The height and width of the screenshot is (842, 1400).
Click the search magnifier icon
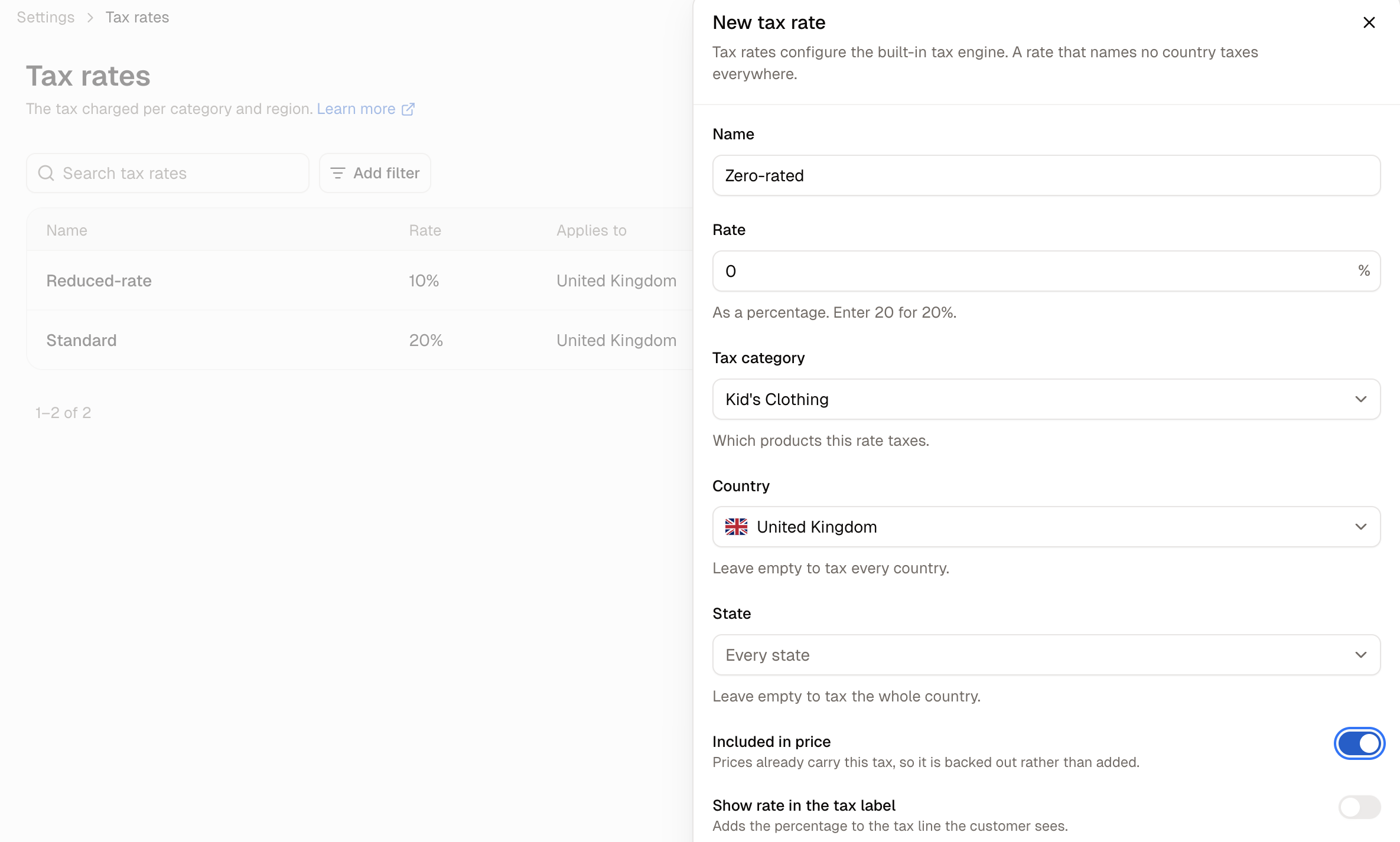tap(46, 173)
